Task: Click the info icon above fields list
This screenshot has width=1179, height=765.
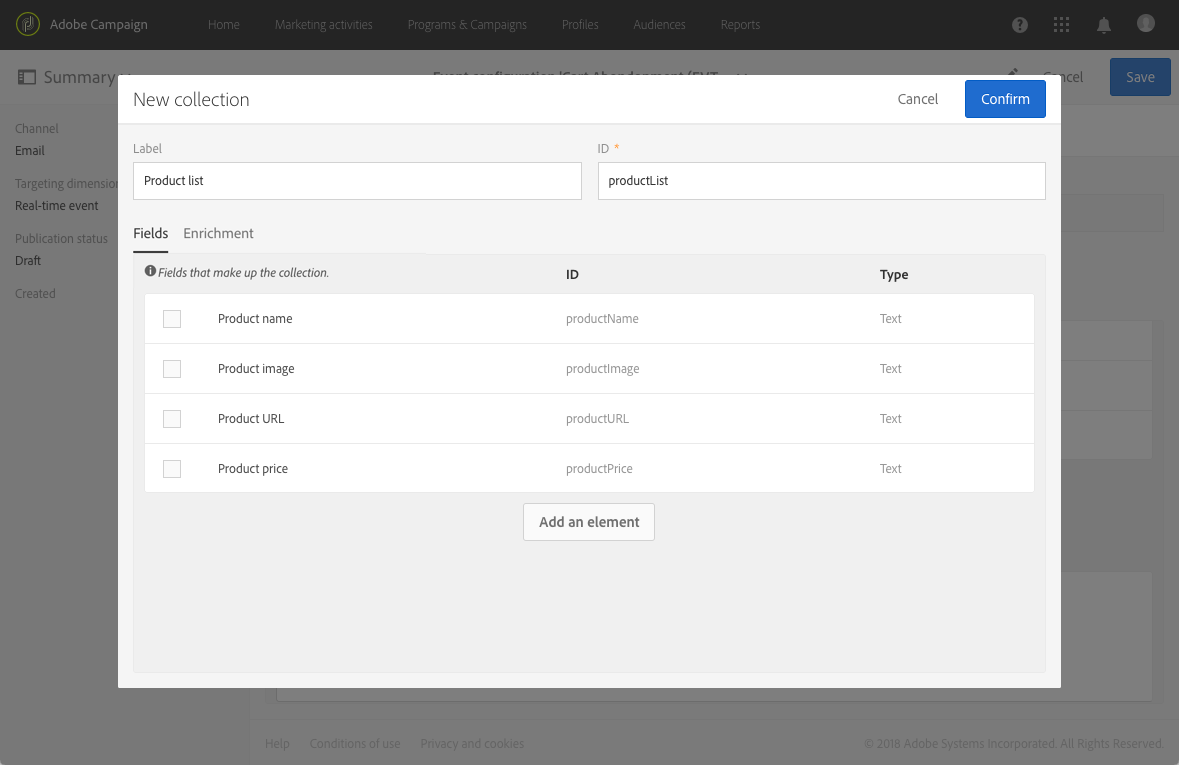Action: point(150,271)
